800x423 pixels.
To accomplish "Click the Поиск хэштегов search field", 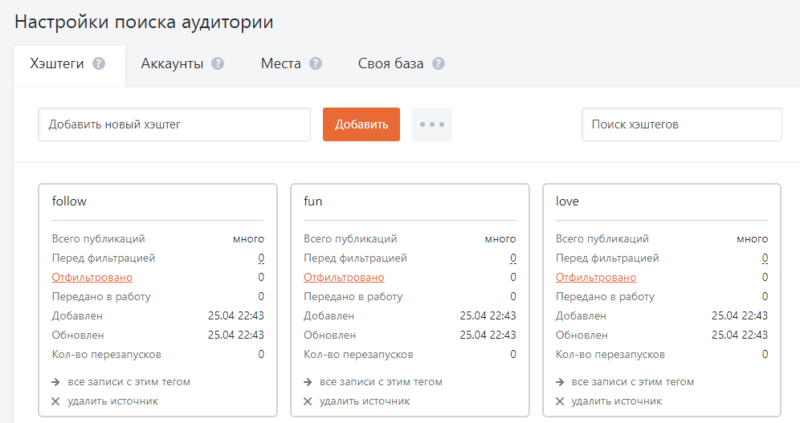I will tap(681, 125).
